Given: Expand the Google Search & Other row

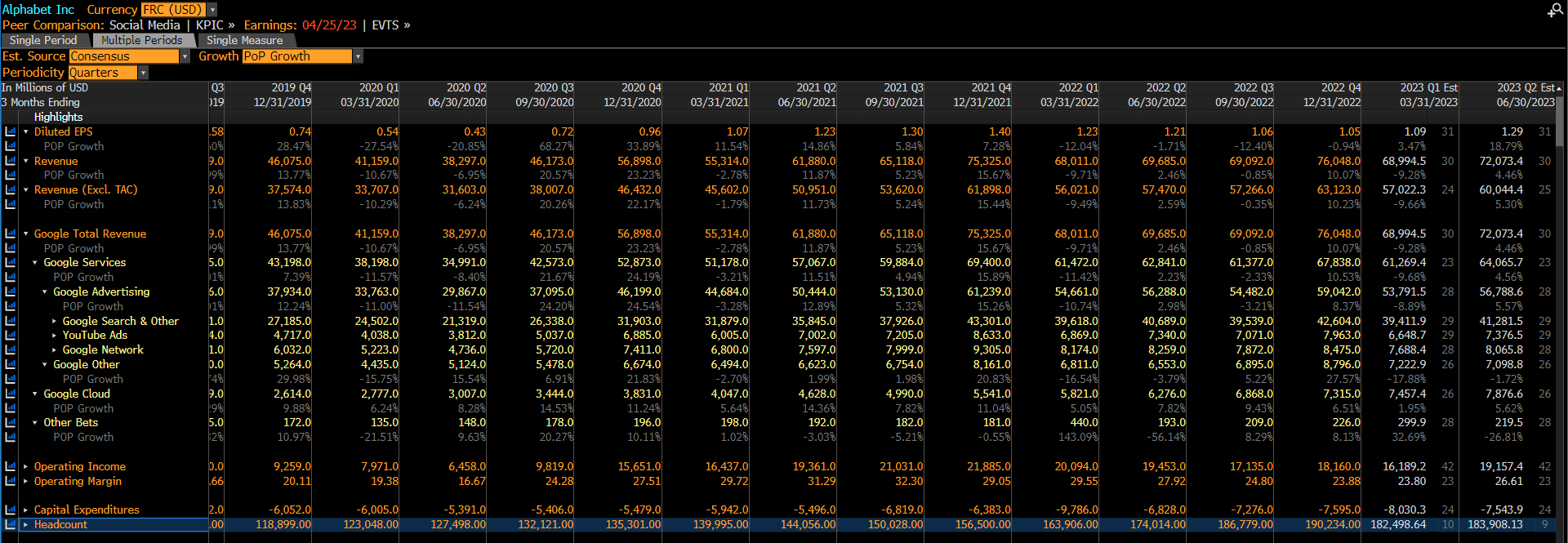Looking at the screenshot, I should 55,321.
